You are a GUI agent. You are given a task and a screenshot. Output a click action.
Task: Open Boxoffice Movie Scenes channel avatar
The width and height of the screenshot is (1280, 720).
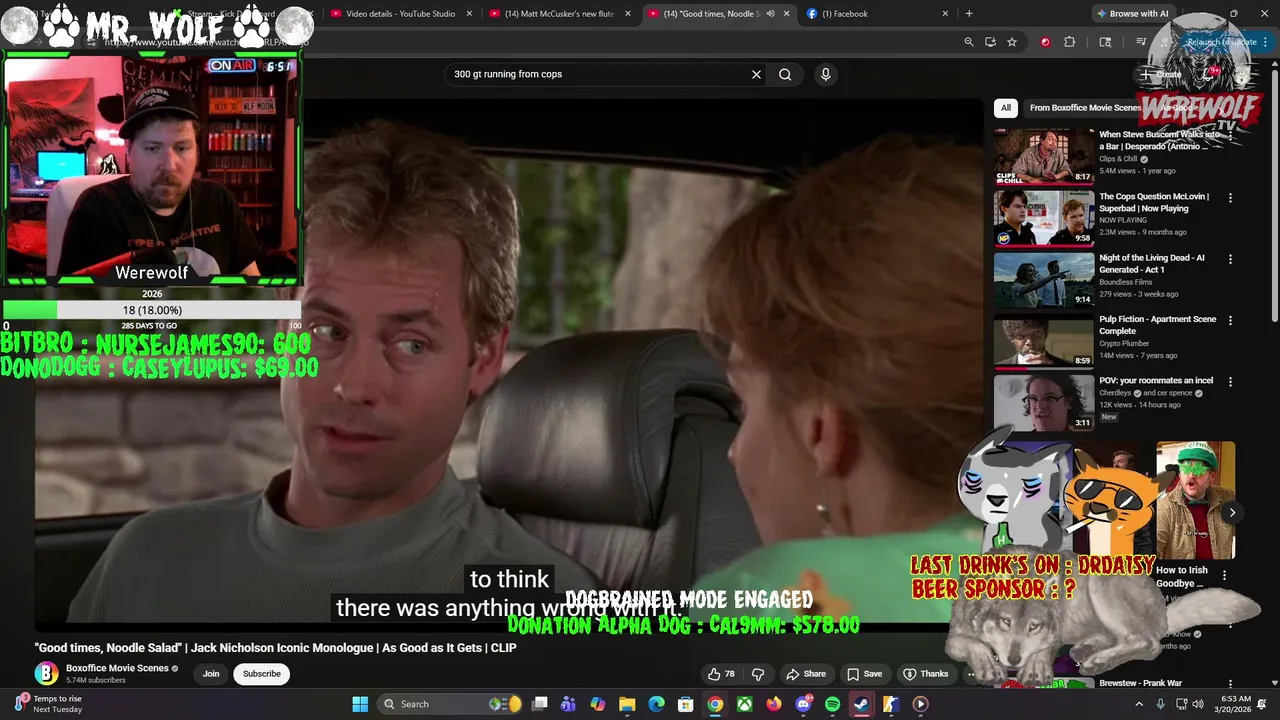click(46, 674)
